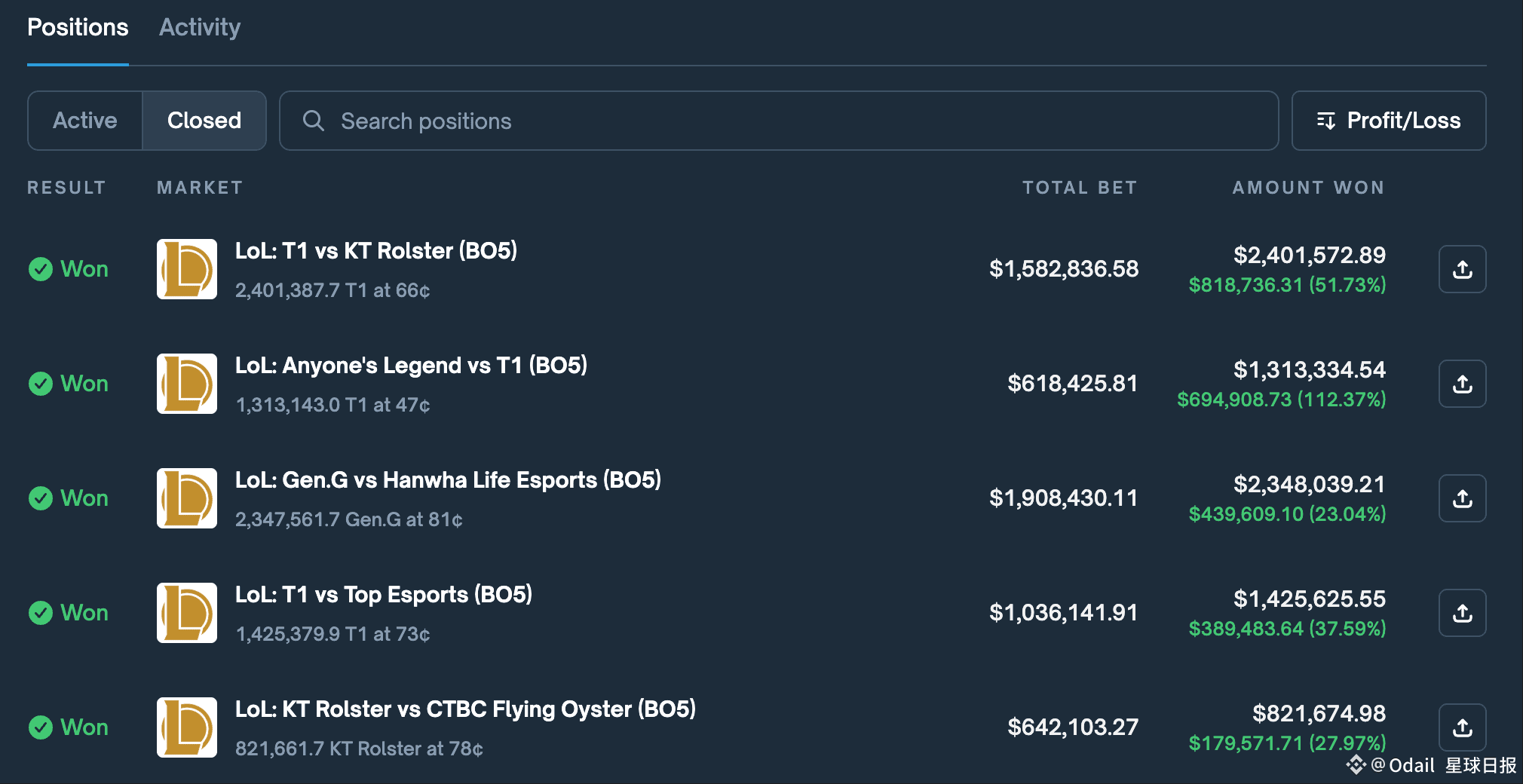Click the Total Bet column header
The image size is (1523, 784).
(1079, 188)
